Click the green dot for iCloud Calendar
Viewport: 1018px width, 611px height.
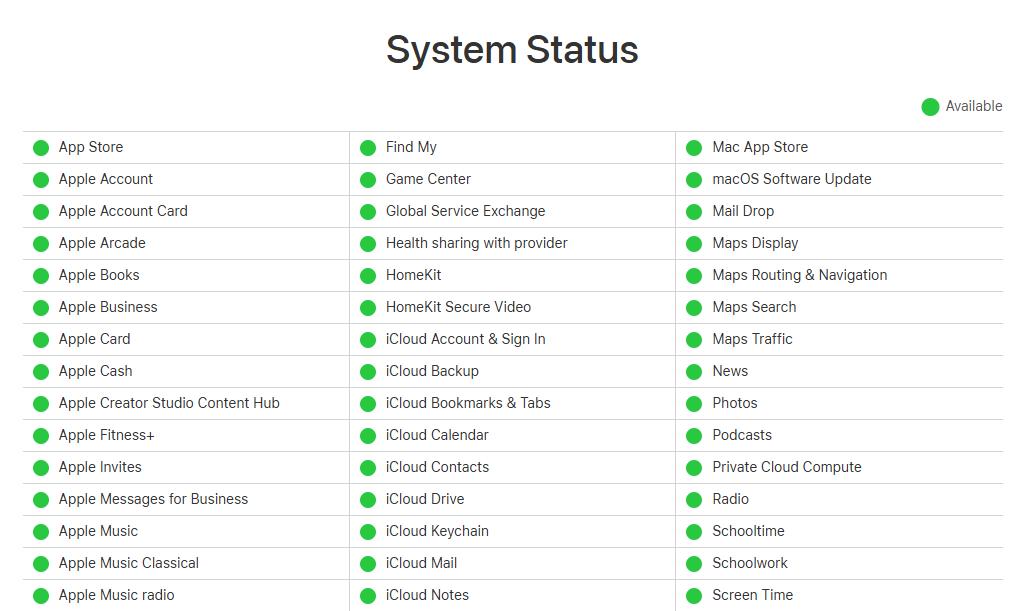pyautogui.click(x=368, y=436)
